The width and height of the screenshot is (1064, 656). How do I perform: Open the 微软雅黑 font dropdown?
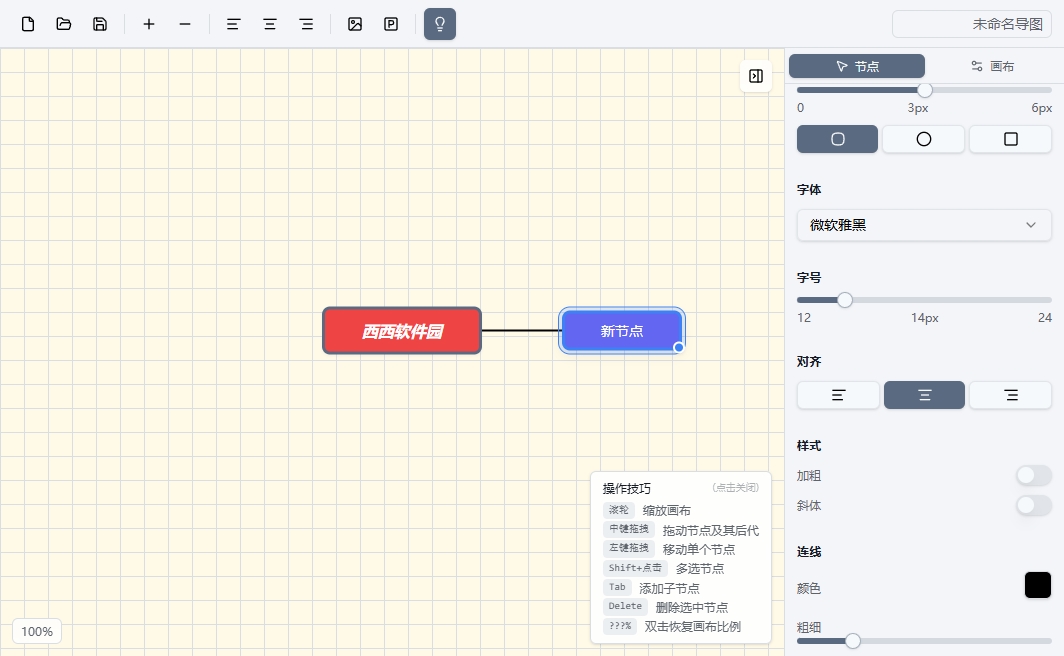click(924, 225)
